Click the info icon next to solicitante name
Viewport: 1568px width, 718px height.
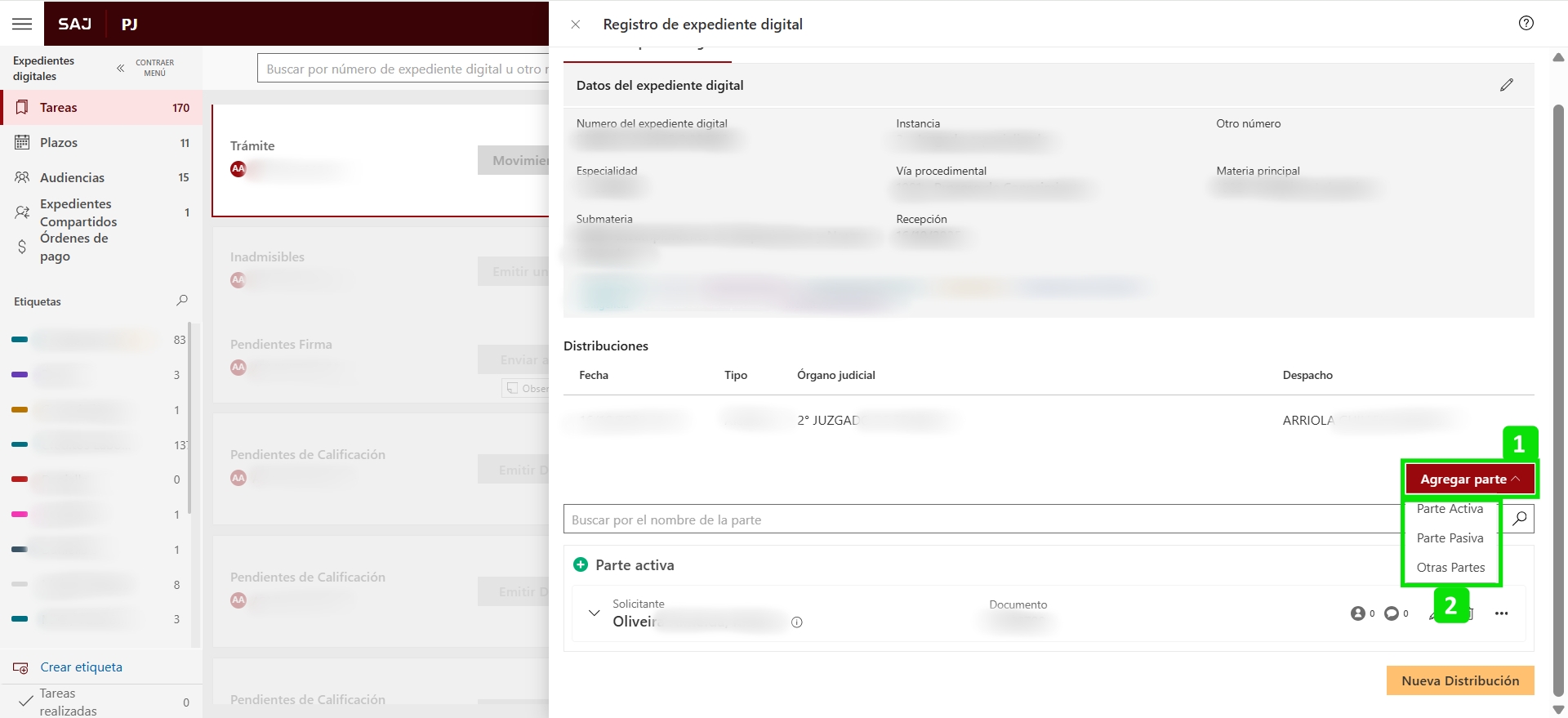[x=797, y=622]
